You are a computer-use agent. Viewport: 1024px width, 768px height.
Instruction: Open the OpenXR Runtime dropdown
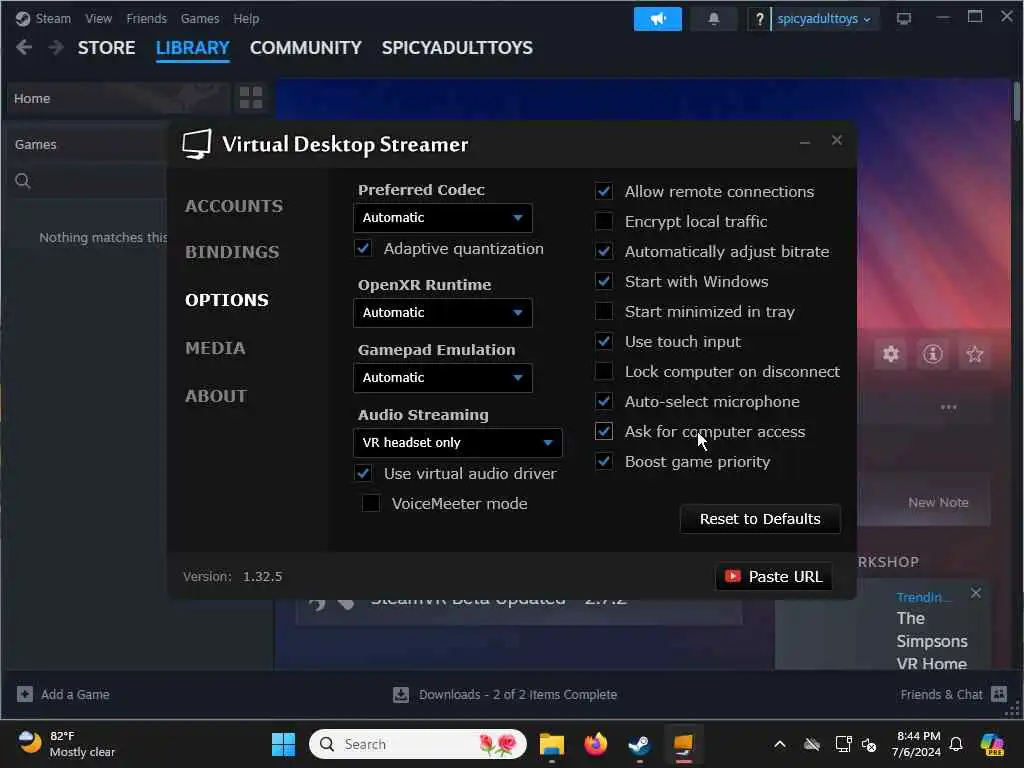pyautogui.click(x=443, y=313)
